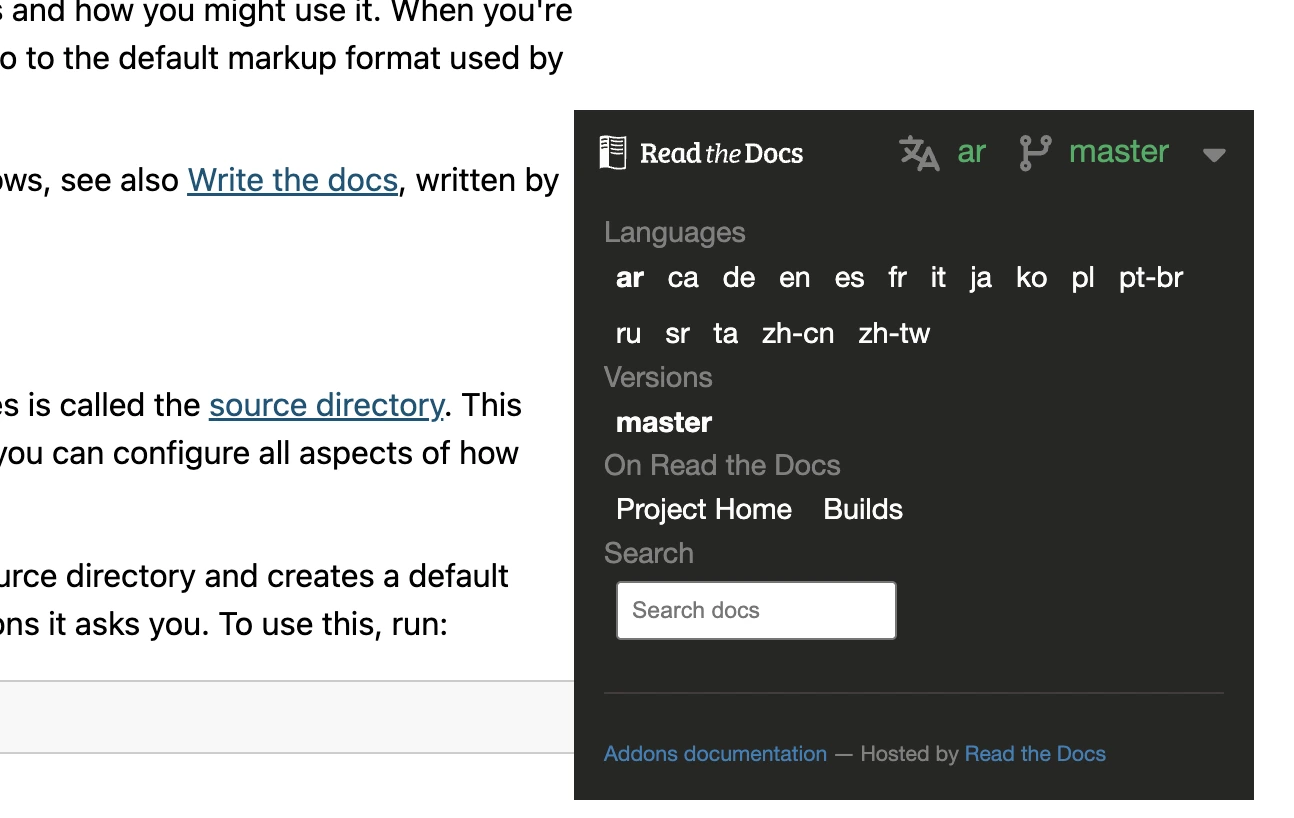
Task: Switch to the 'ko' language
Action: tap(1032, 278)
